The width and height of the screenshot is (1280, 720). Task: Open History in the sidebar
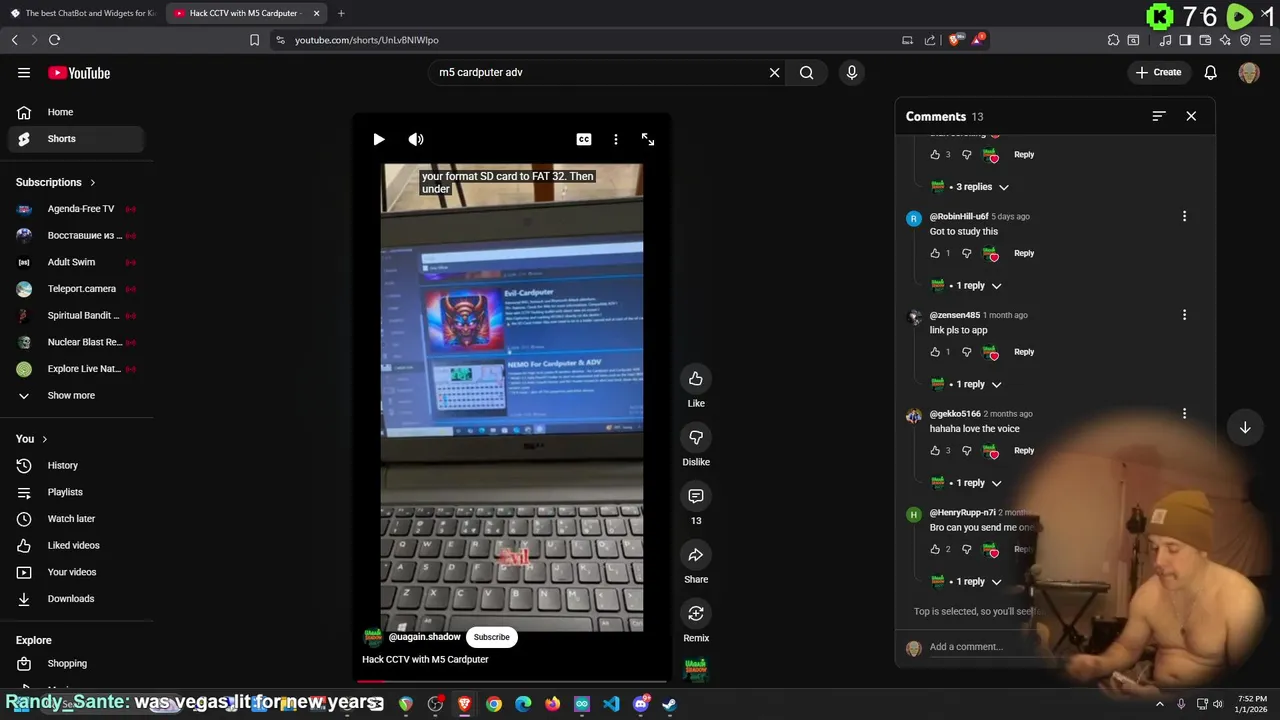(x=76, y=466)
